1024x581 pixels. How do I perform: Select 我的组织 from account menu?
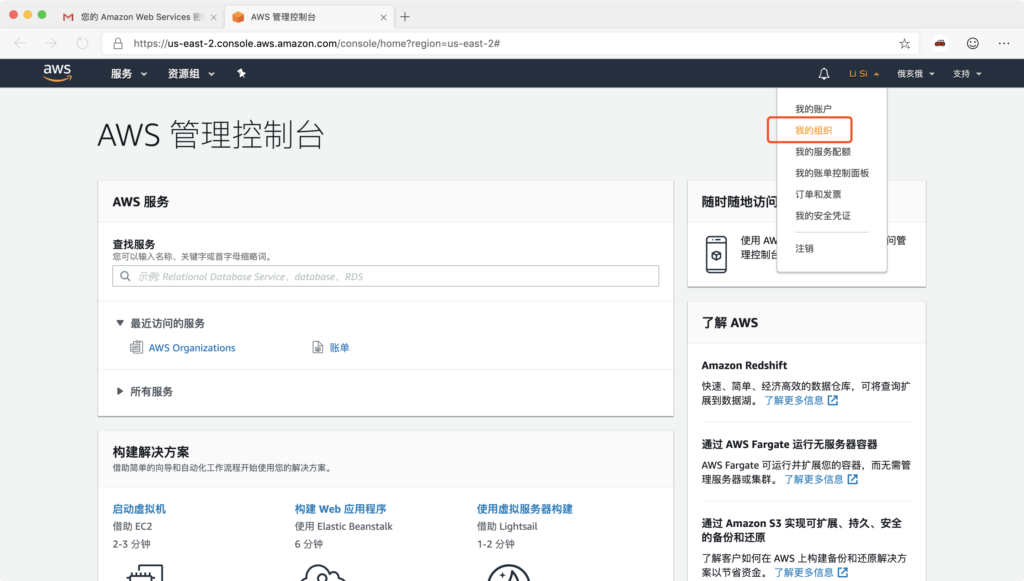[813, 131]
